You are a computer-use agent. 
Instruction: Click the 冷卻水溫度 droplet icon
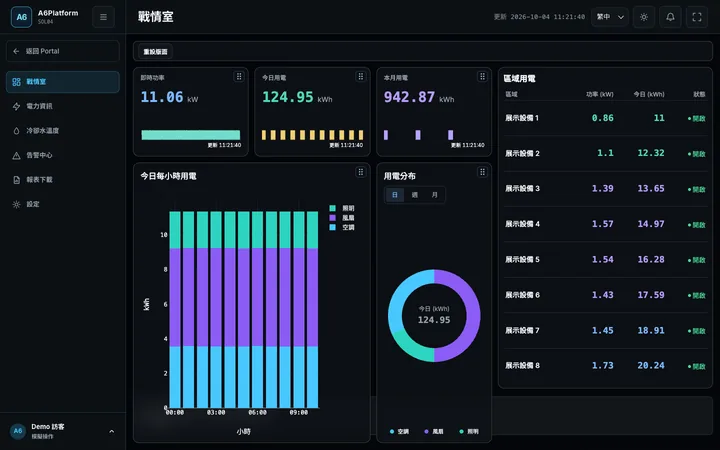(x=17, y=131)
